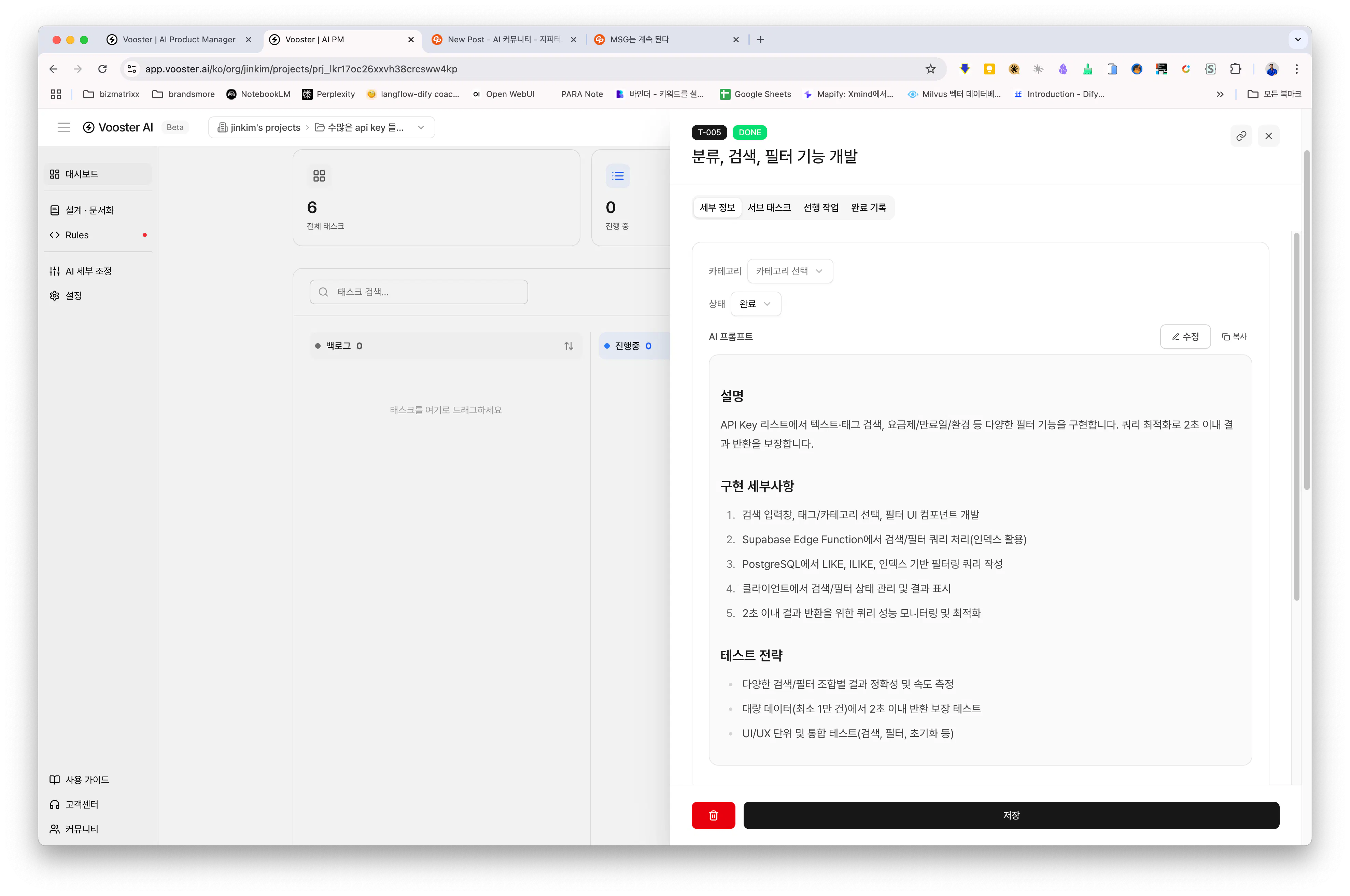Toggle the hamburger sidebar menu
1350x896 pixels.
click(x=64, y=127)
